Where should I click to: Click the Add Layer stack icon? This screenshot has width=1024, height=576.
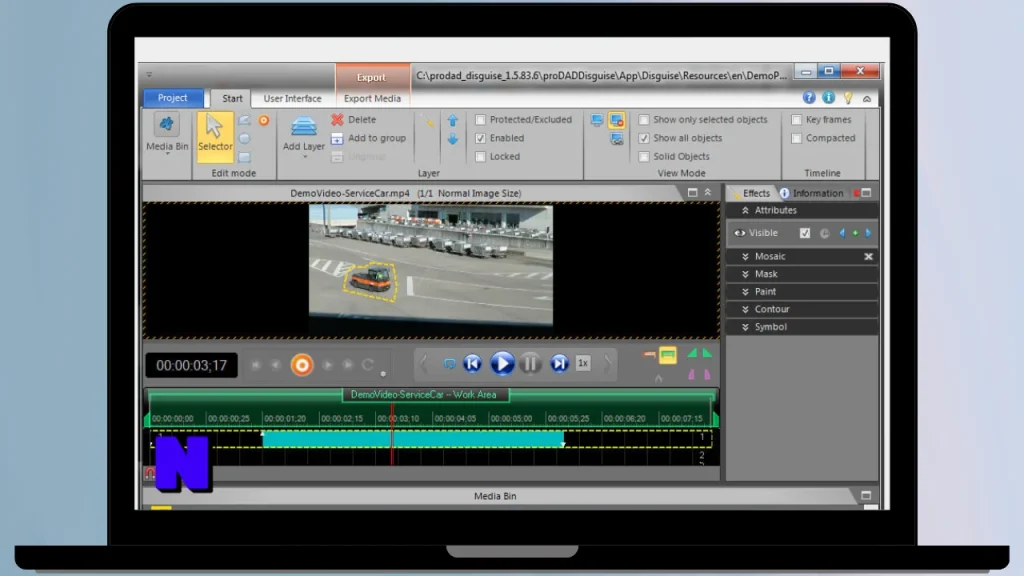coord(304,126)
